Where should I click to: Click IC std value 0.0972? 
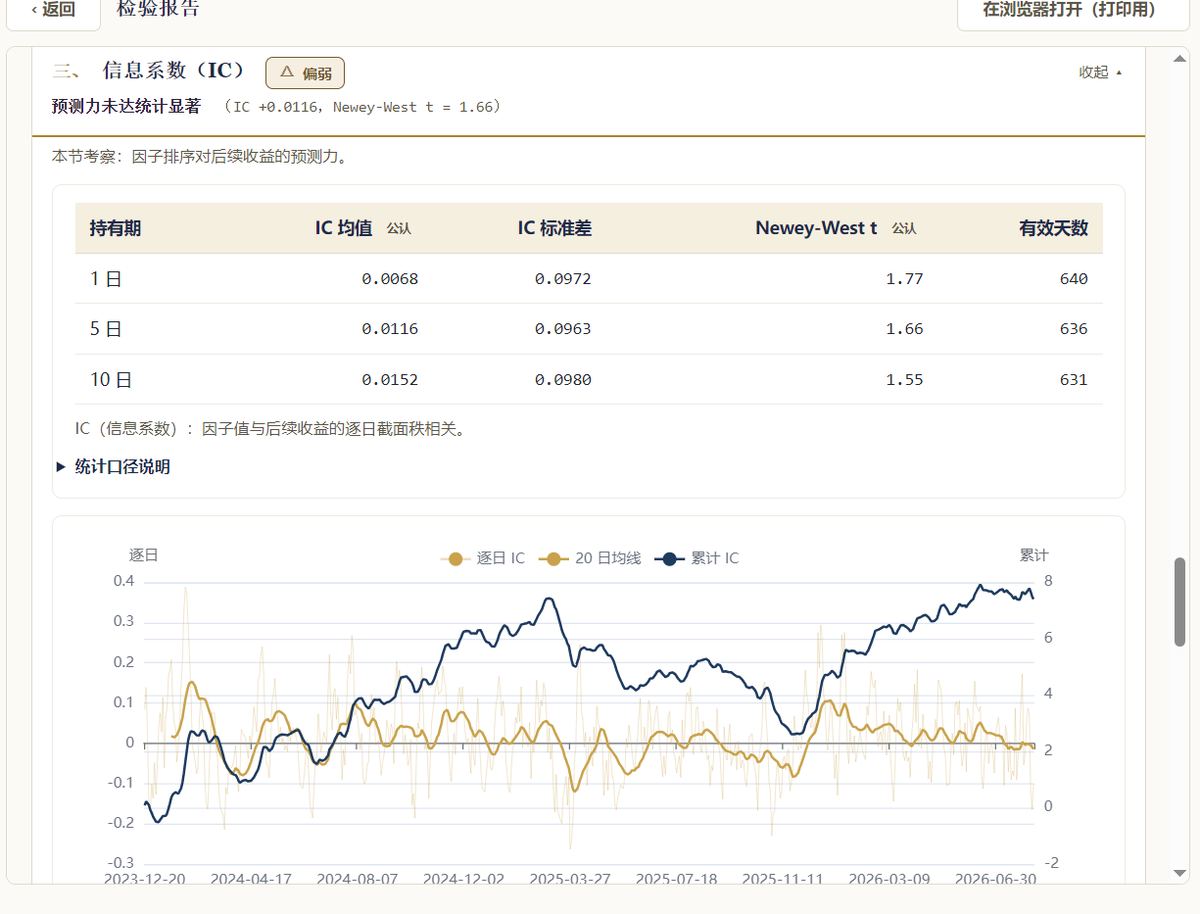563,279
